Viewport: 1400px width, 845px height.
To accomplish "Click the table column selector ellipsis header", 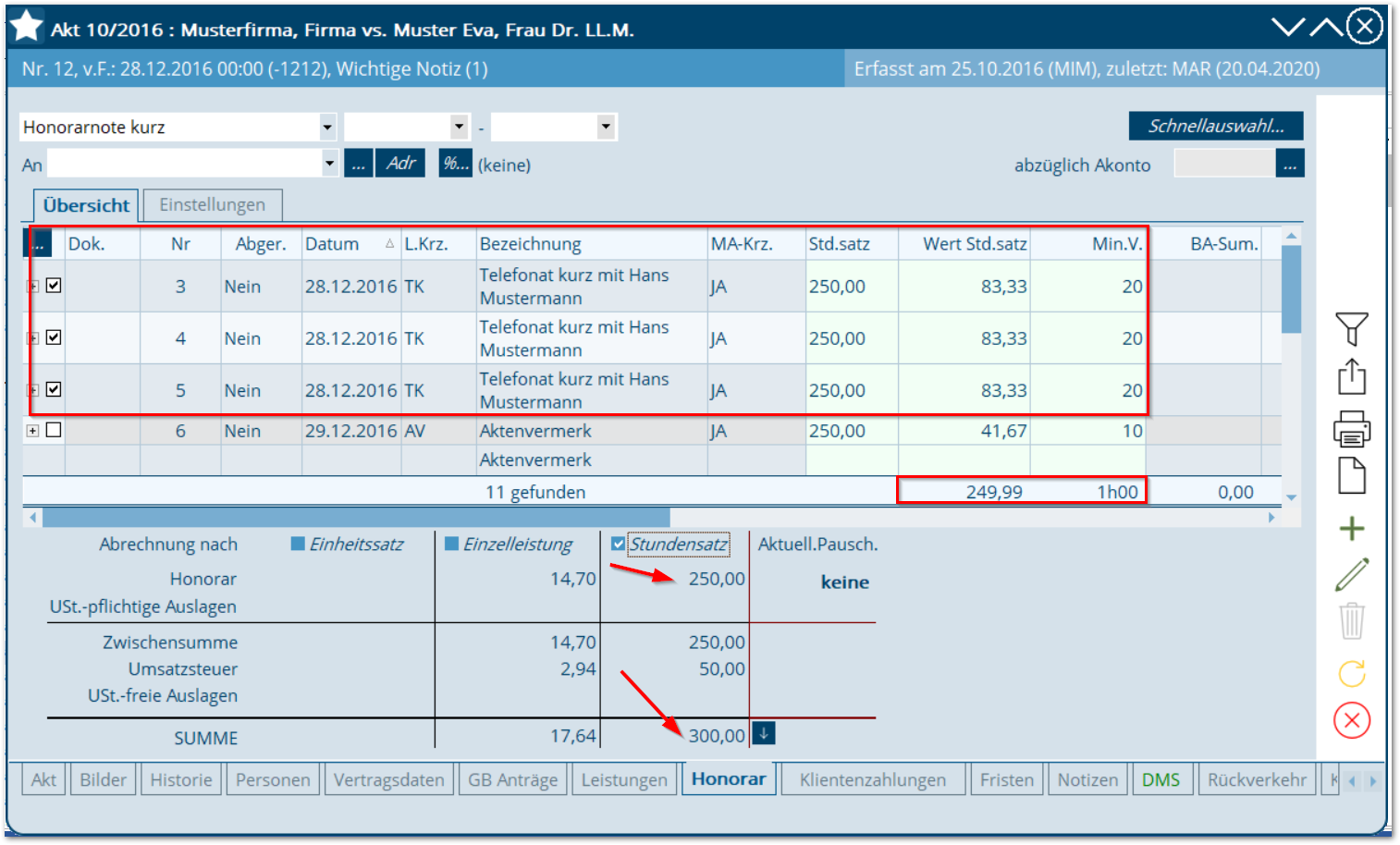I will [x=39, y=244].
